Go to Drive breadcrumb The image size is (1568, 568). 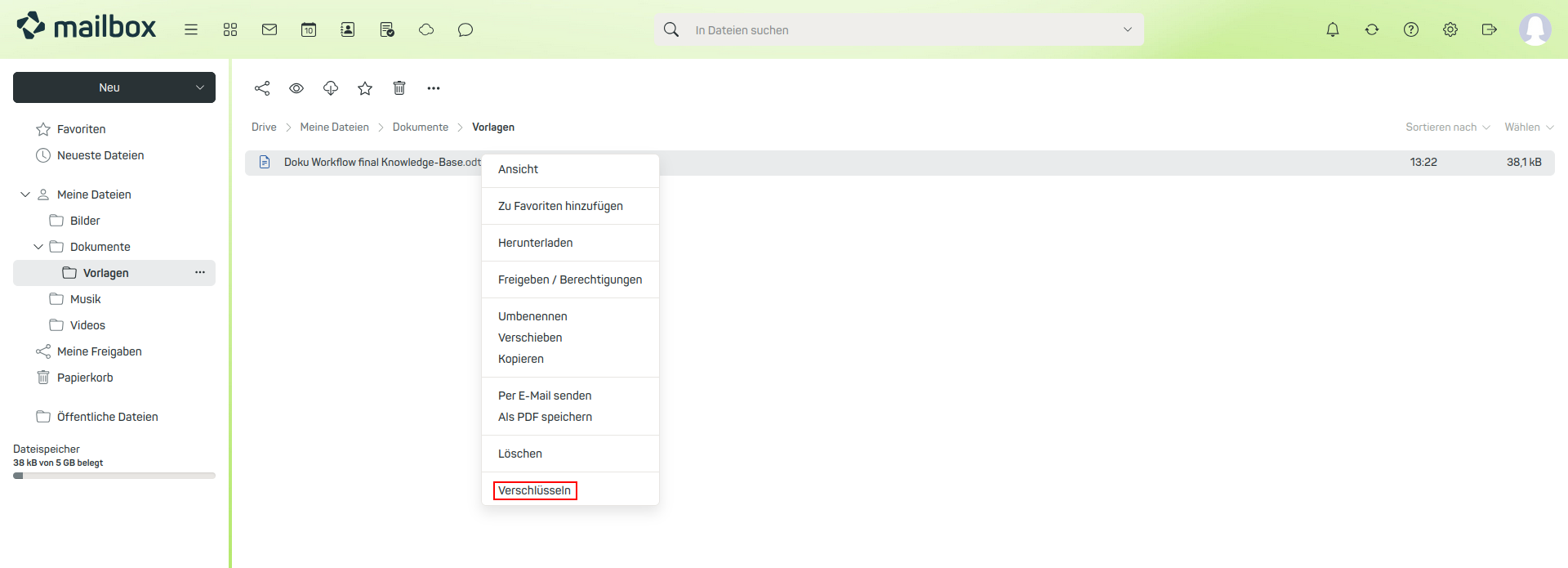coord(264,127)
